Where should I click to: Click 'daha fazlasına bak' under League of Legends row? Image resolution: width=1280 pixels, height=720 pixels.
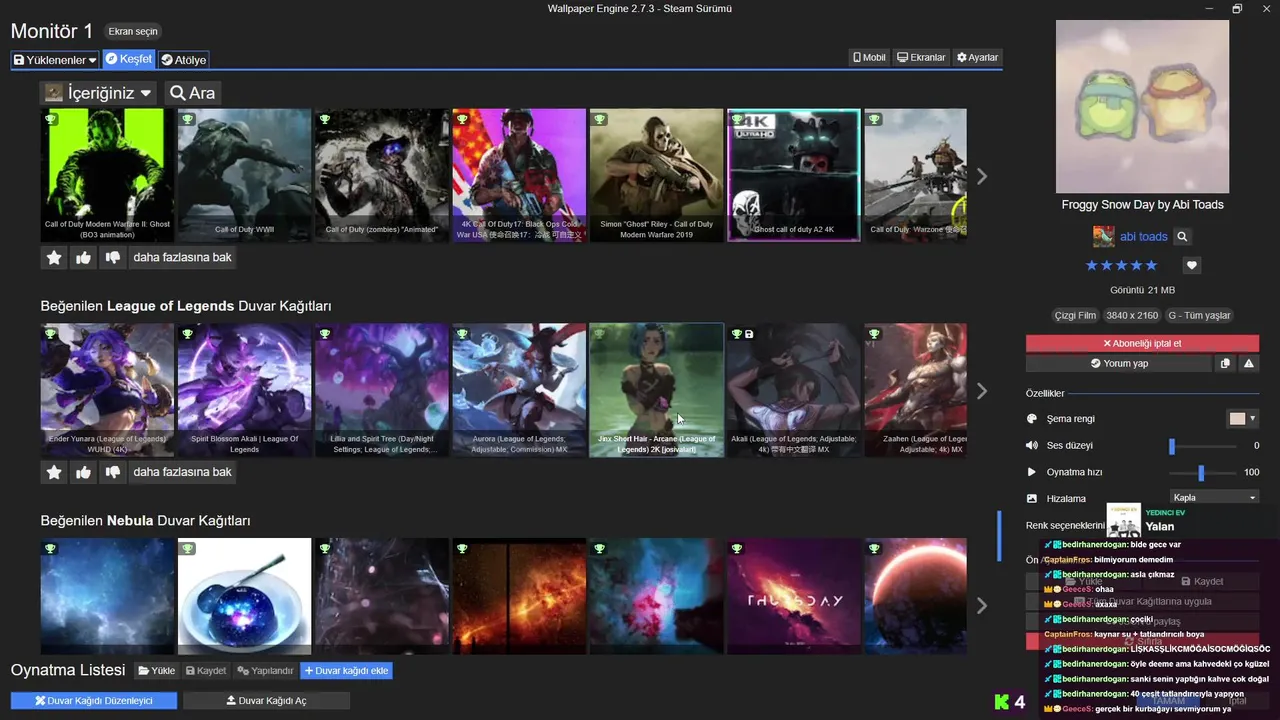pos(183,472)
